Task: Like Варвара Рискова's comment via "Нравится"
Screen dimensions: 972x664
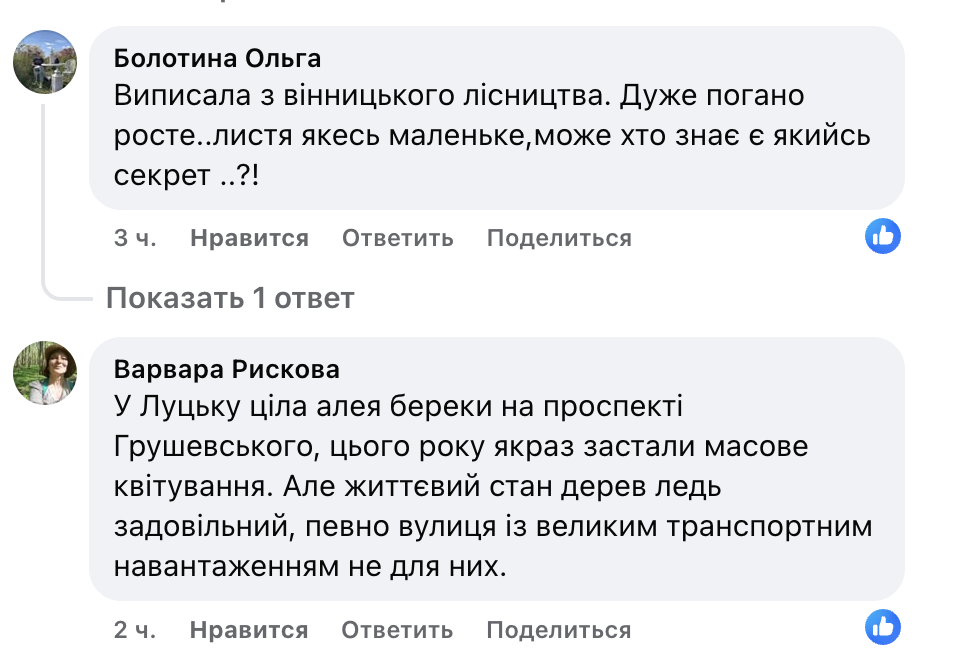Action: [x=249, y=630]
